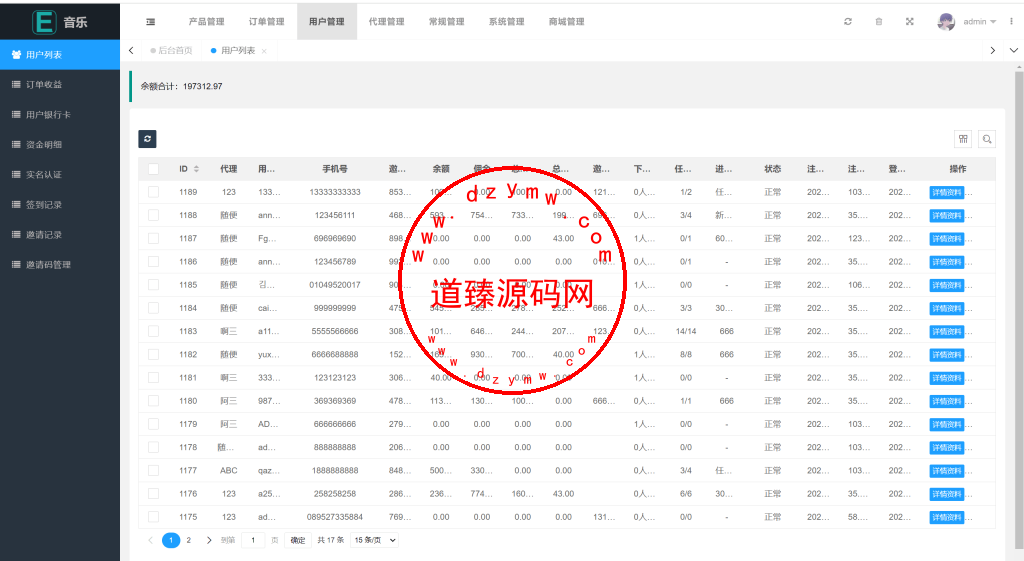The width and height of the screenshot is (1024, 561).
Task: Open the 产品管理 top menu
Action: coord(206,22)
